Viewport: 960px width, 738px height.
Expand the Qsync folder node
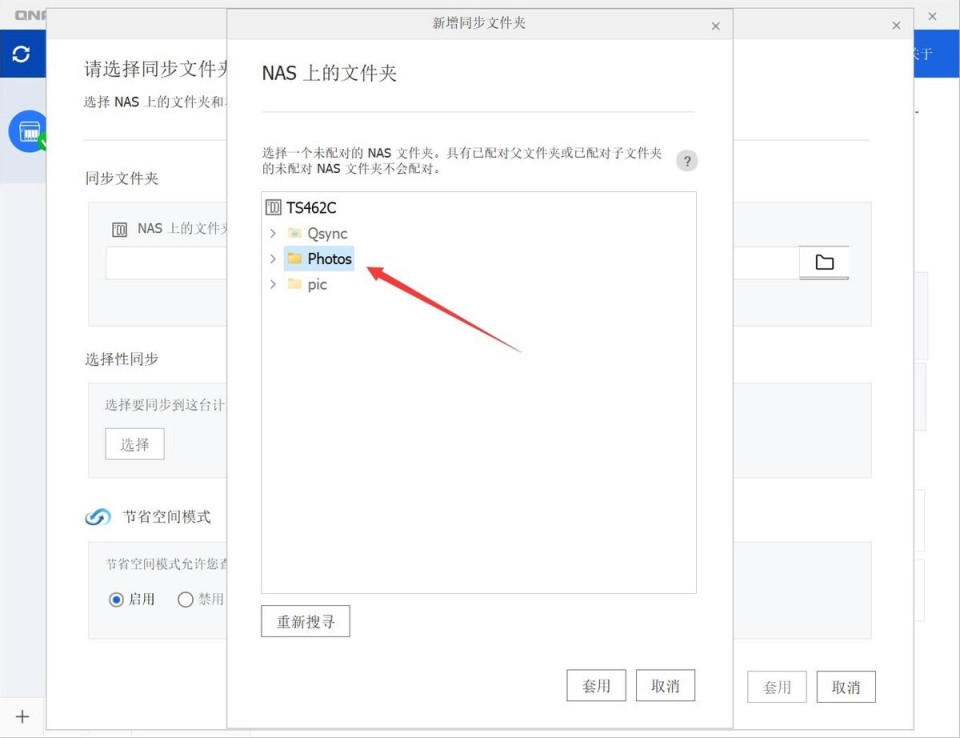(273, 233)
